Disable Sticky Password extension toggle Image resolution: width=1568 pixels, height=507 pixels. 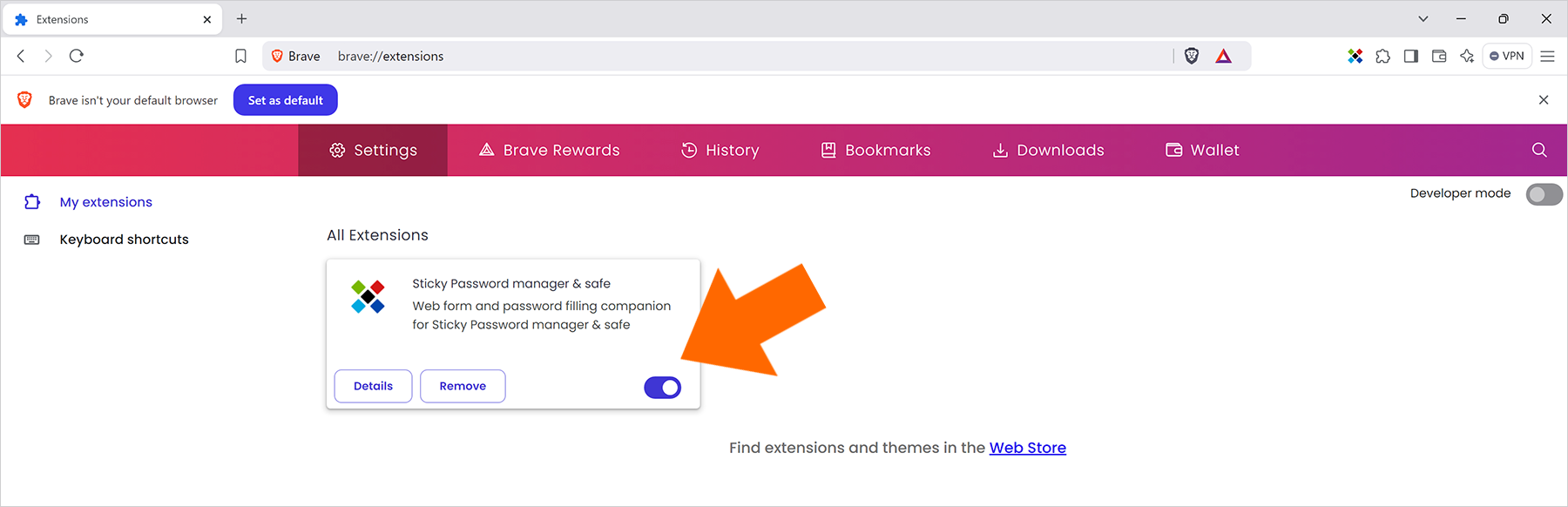(663, 388)
